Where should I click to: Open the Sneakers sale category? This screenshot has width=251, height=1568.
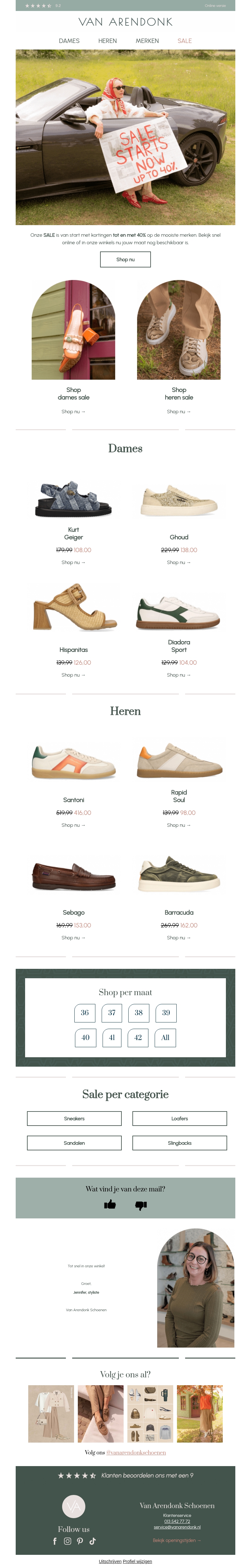tap(74, 1118)
